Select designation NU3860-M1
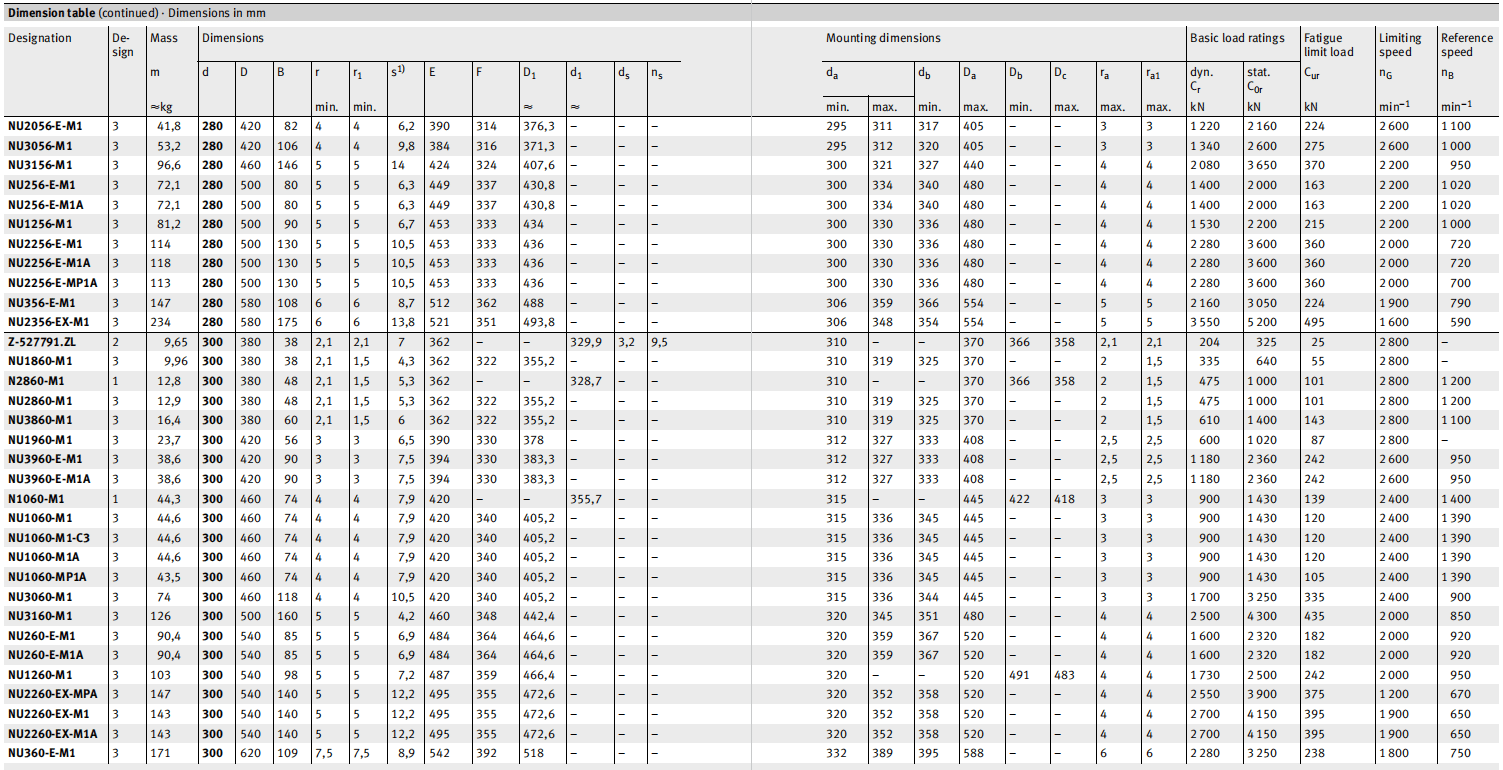This screenshot has height=770, width=1503. (39, 420)
